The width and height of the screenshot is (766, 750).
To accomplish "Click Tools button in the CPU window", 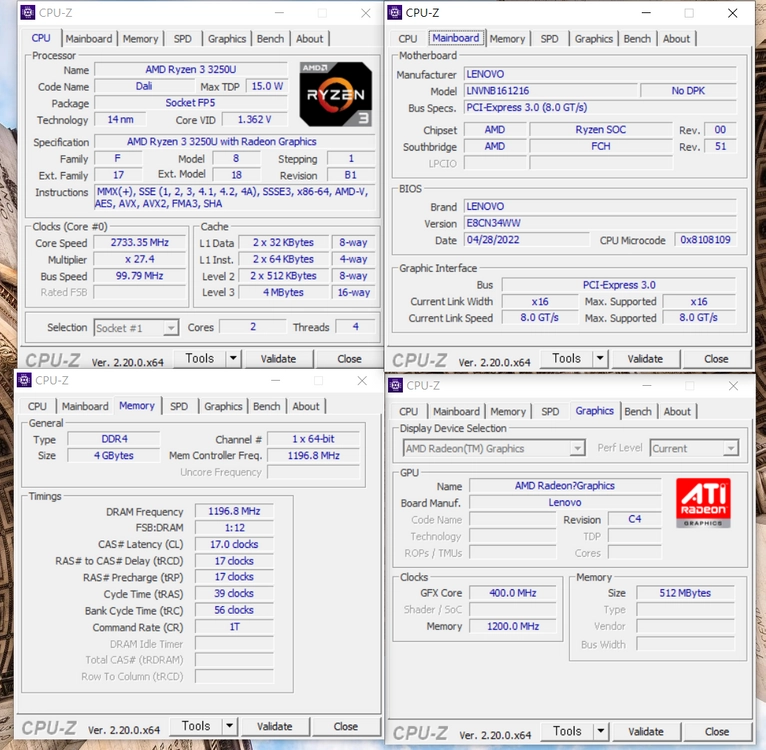I will pos(199,359).
